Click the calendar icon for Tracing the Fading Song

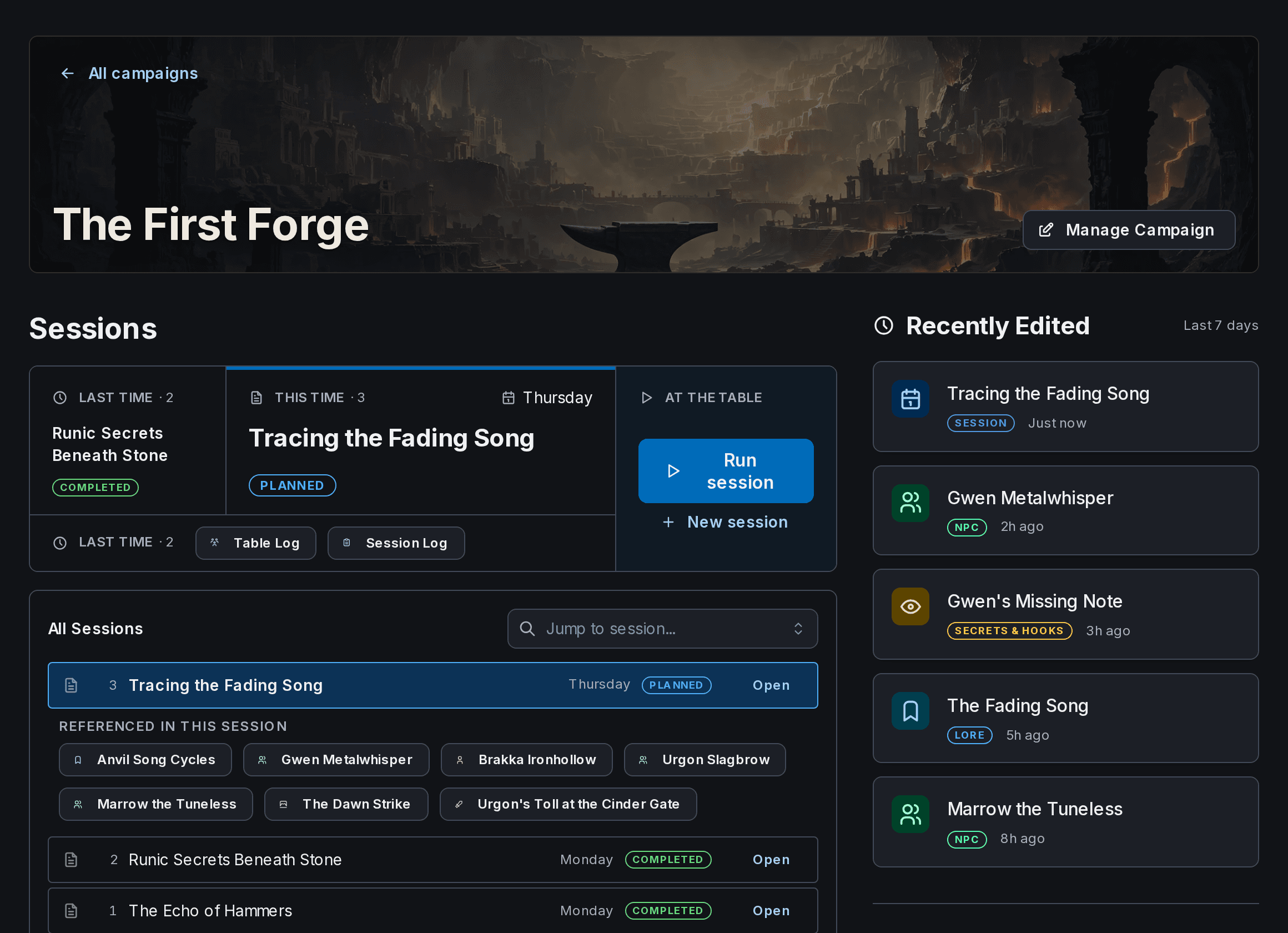[910, 399]
